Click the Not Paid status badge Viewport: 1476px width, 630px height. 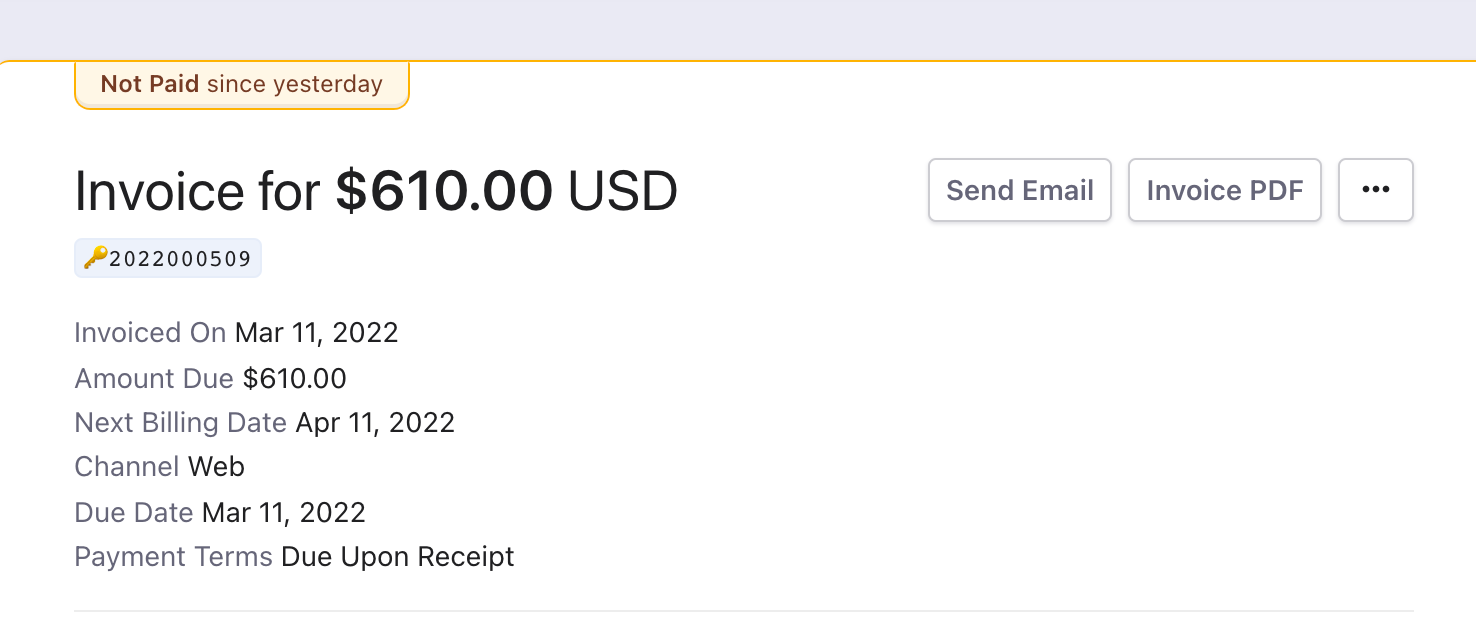(241, 84)
